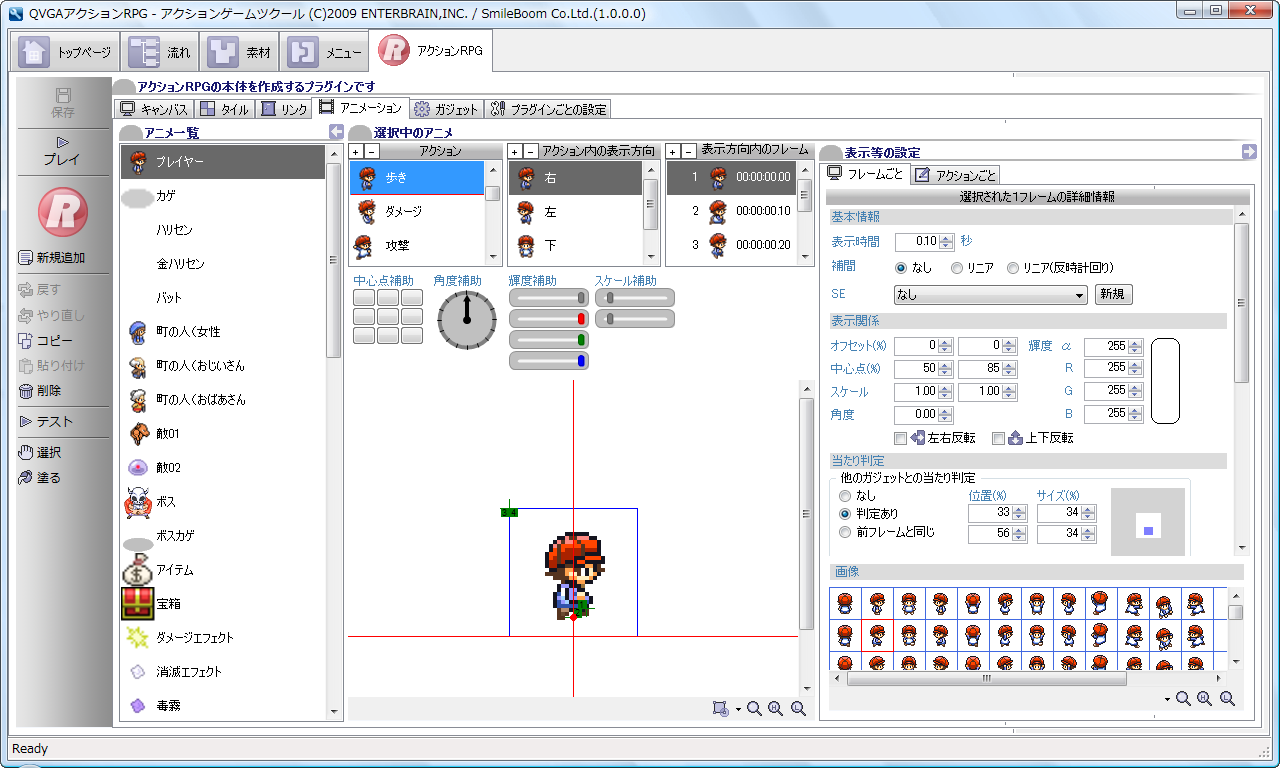Click the 角度補助 angle dial

click(x=467, y=321)
